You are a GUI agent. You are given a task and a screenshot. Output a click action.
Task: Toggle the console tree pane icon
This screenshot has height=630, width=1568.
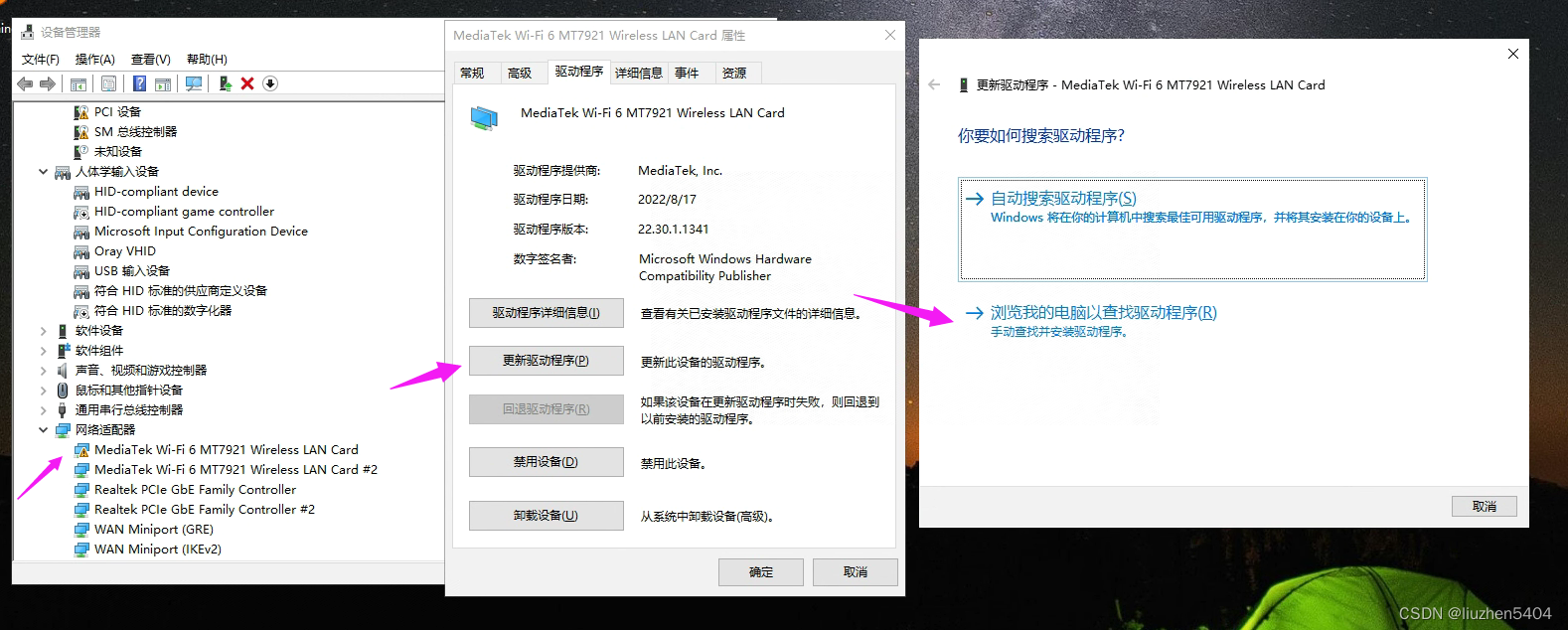point(78,83)
